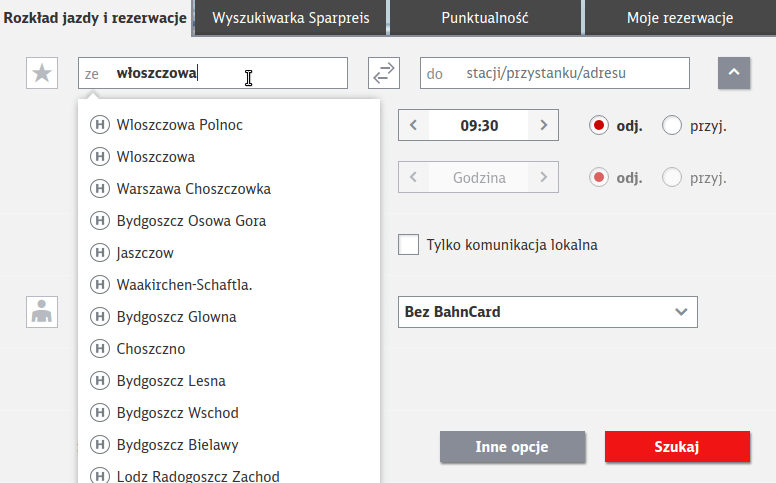The height and width of the screenshot is (483, 776).
Task: Choose Bydgoszcz Bielawy suggestion
Action: point(229,445)
